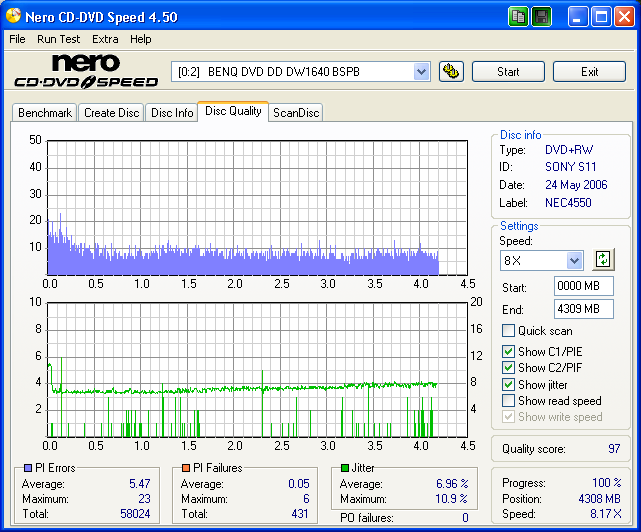Click the floppy disk save icon
641x532 pixels.
coord(541,16)
